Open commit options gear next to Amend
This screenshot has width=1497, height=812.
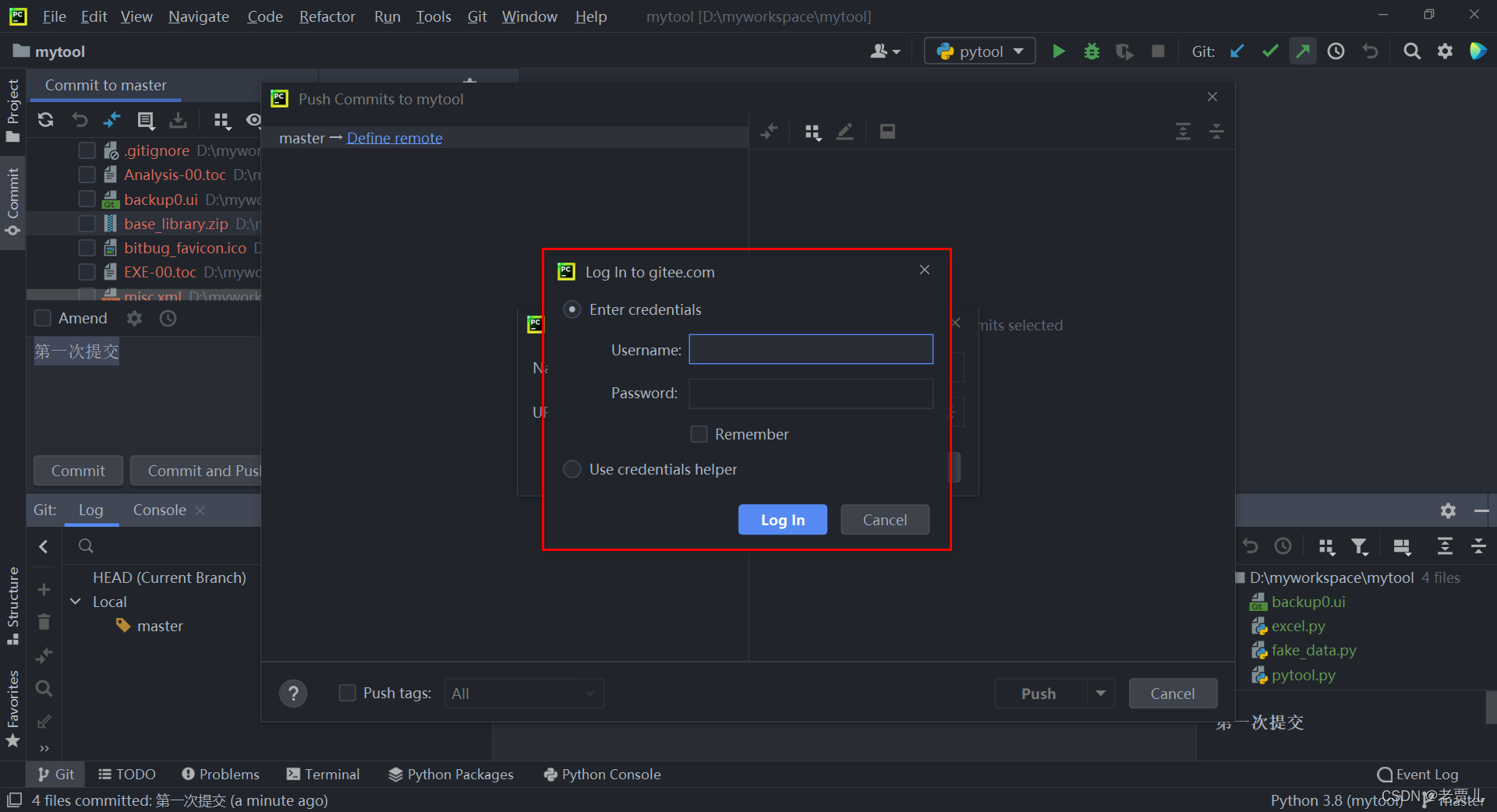click(x=135, y=318)
